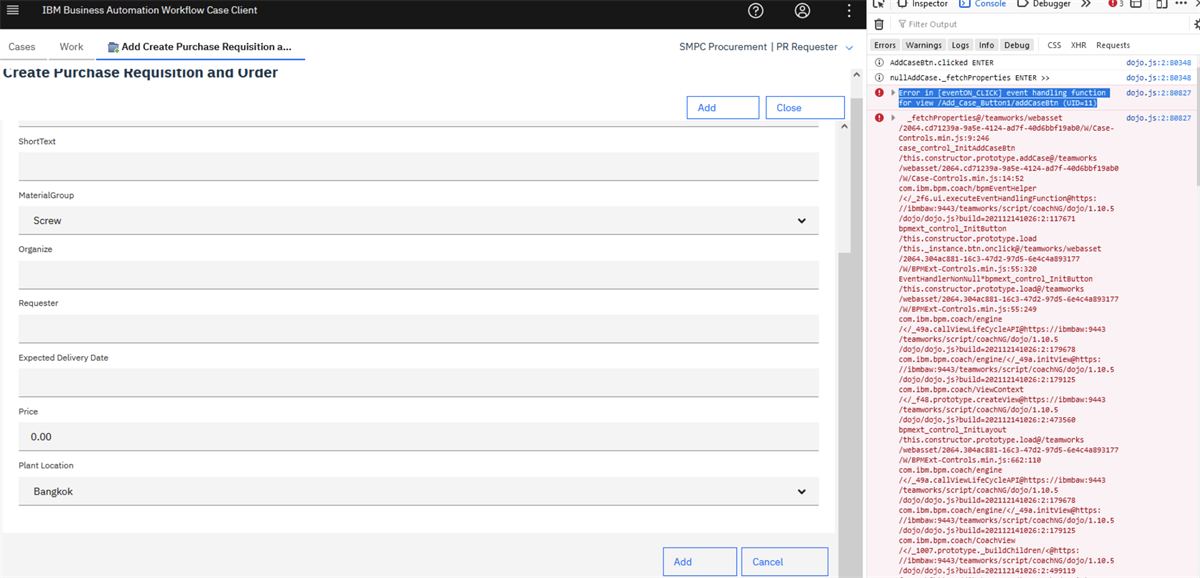This screenshot has height=578, width=1200.
Task: Open the hamburger navigation menu
Action: pyautogui.click(x=13, y=10)
